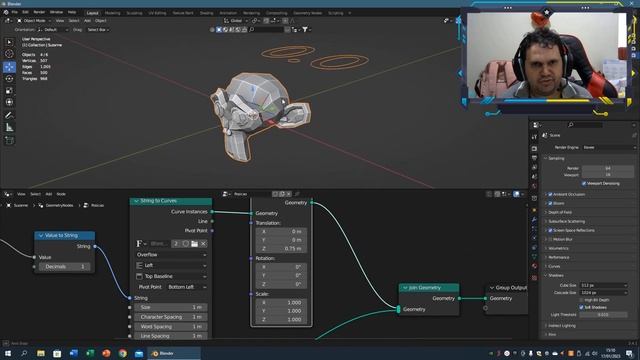
Task: Enable the Motion Blur checkbox
Action: point(550,239)
